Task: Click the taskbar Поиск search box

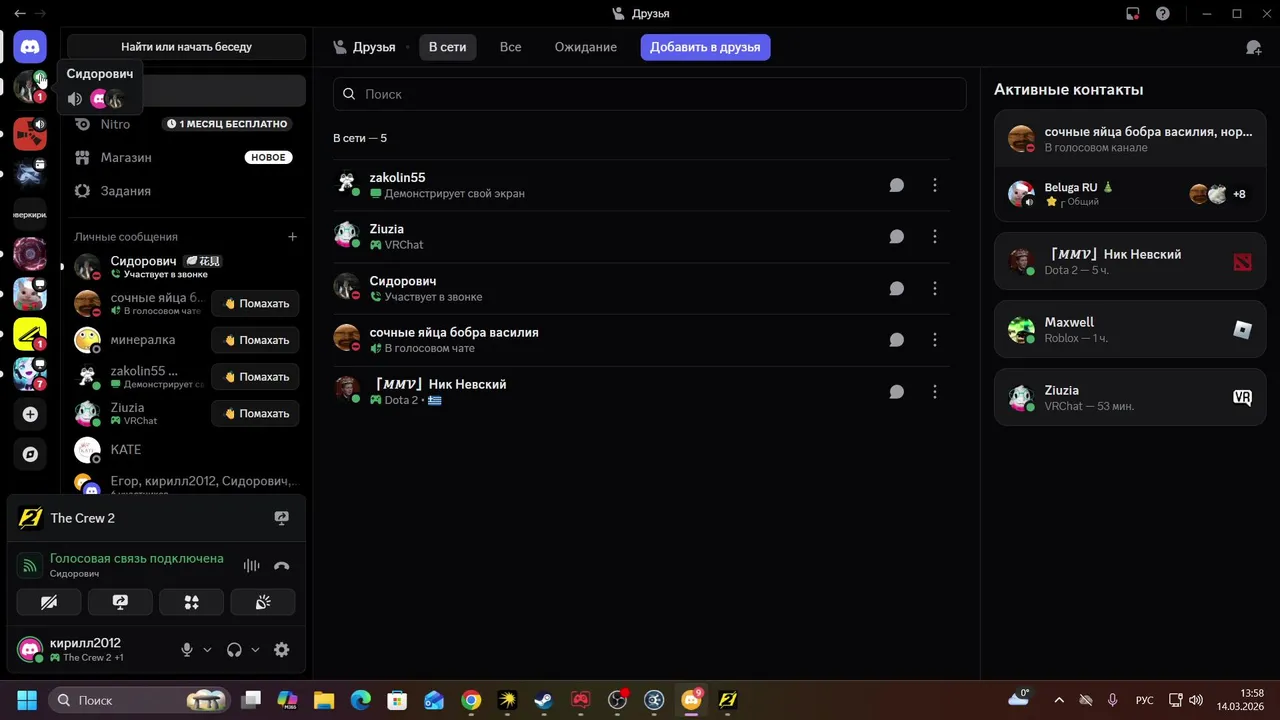Action: click(x=140, y=700)
